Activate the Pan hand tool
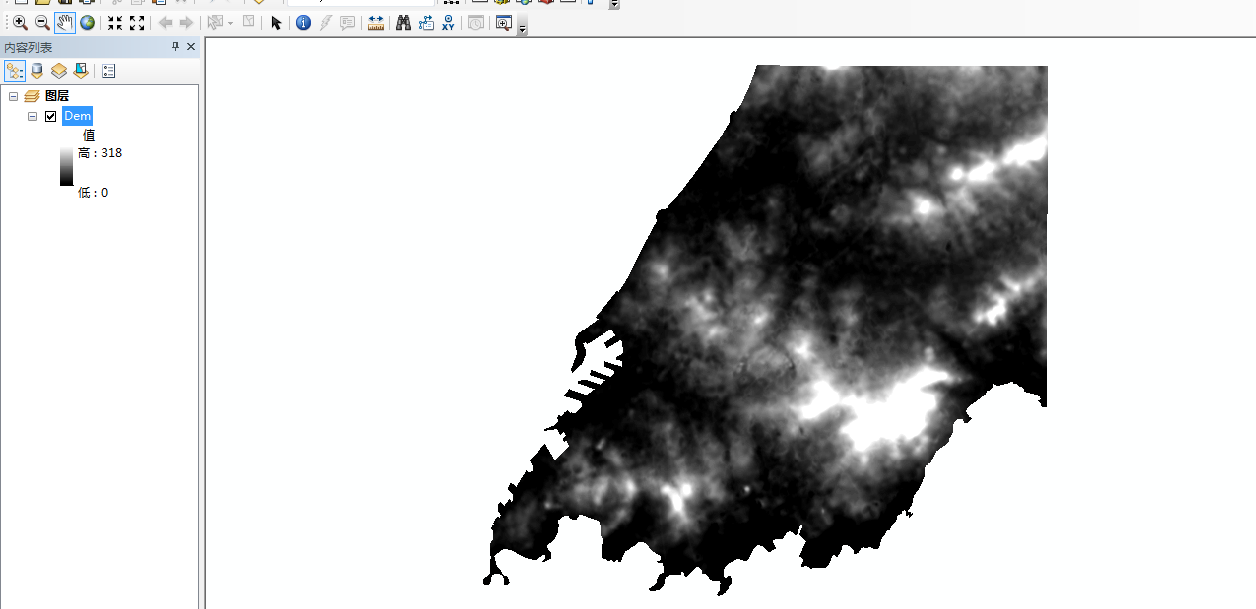Image resolution: width=1256 pixels, height=609 pixels. pyautogui.click(x=65, y=22)
